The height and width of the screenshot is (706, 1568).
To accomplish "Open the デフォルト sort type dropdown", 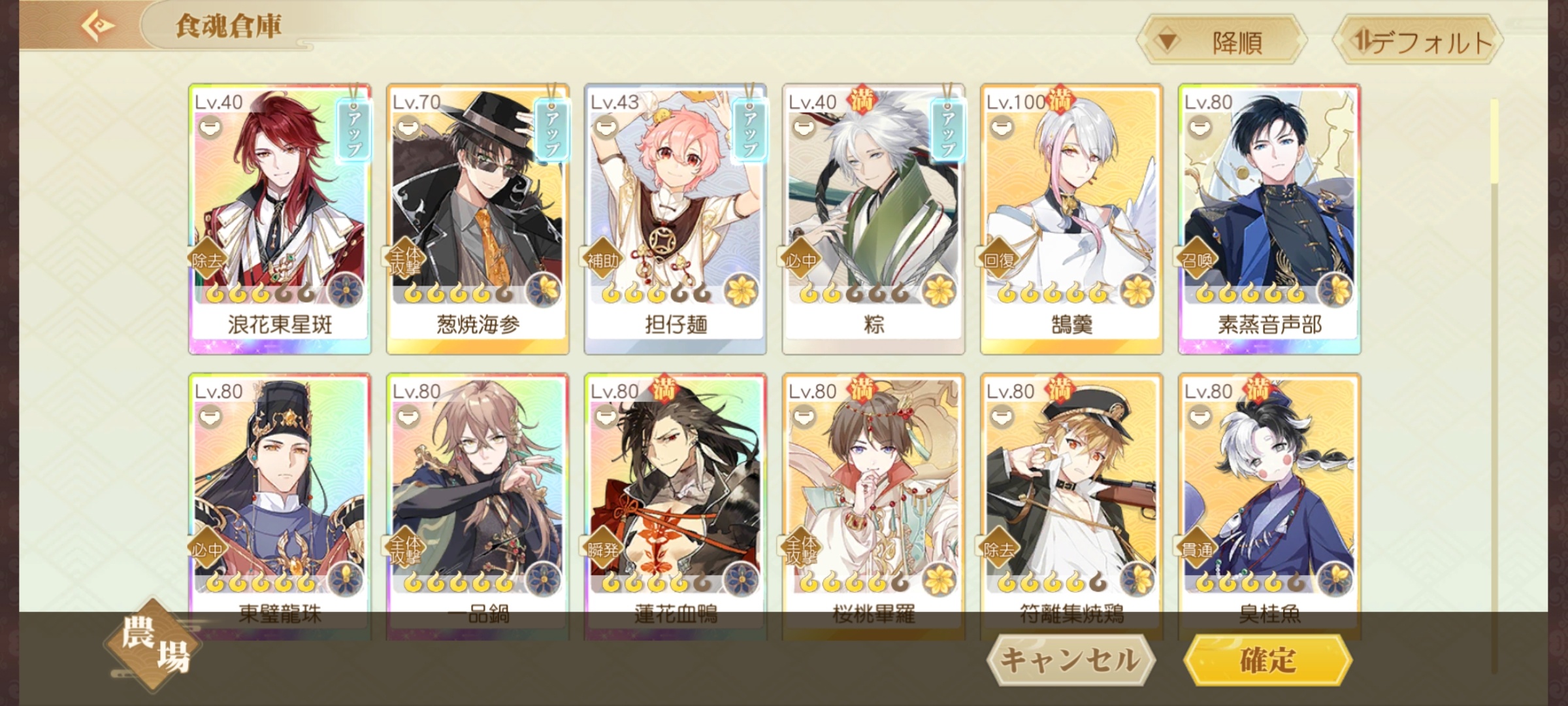I will click(1418, 41).
